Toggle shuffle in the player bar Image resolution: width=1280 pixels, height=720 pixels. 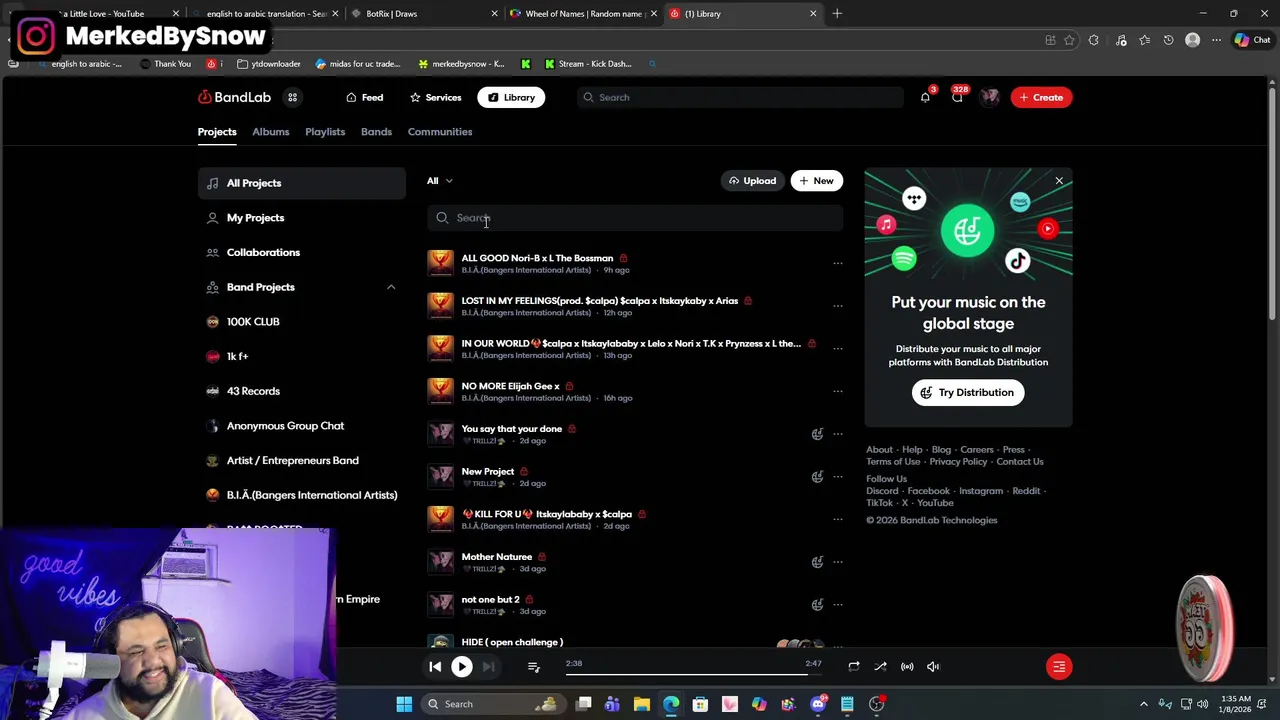coord(880,667)
